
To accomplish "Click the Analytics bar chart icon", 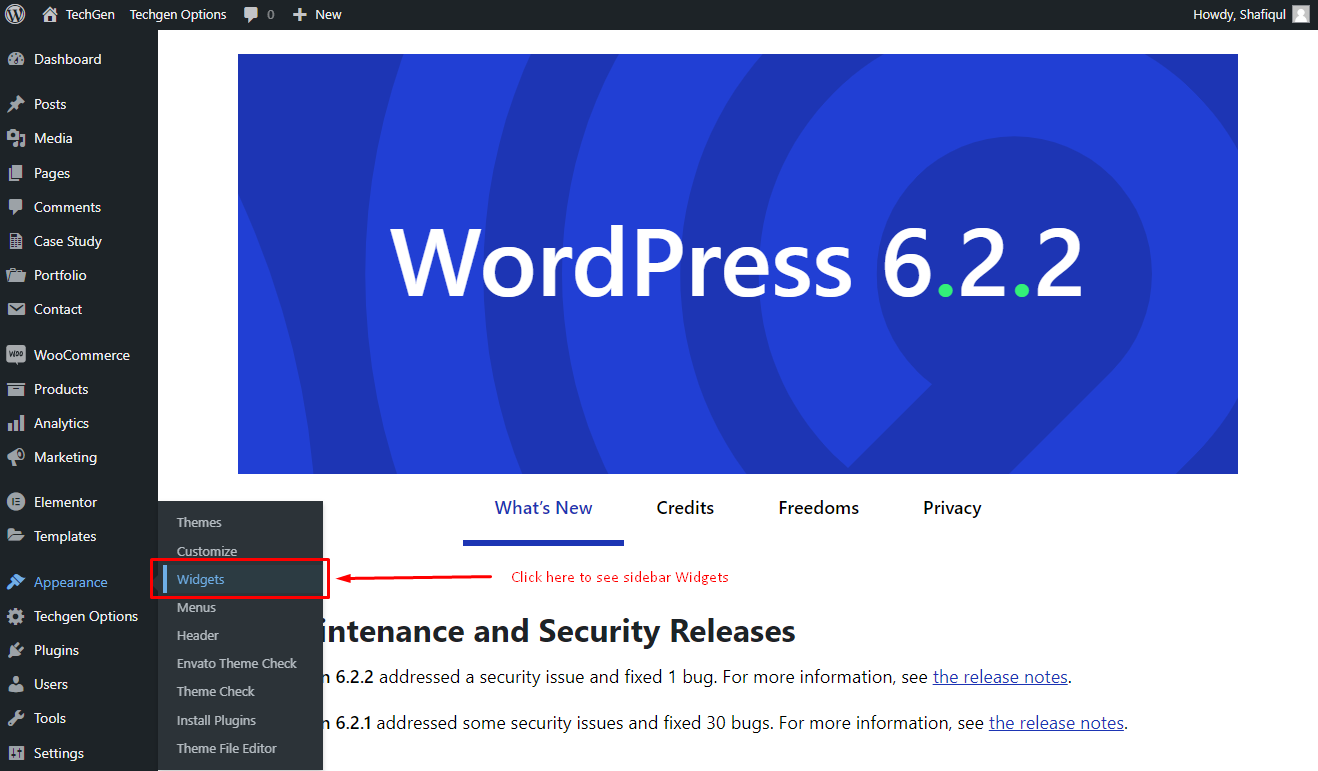I will [15, 423].
